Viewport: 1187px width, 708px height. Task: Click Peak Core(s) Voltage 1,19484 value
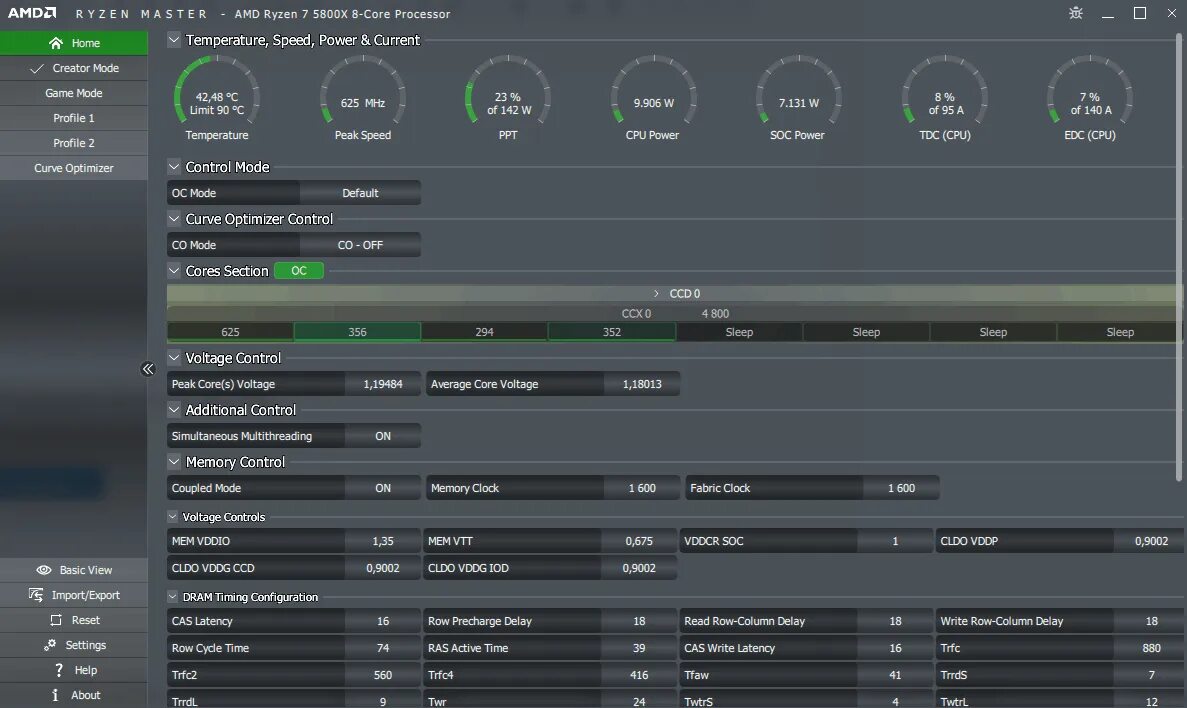tap(383, 384)
